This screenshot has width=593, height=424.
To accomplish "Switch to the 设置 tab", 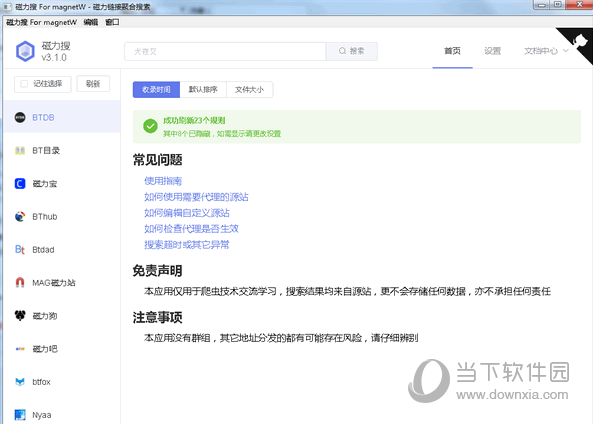I will pyautogui.click(x=492, y=51).
